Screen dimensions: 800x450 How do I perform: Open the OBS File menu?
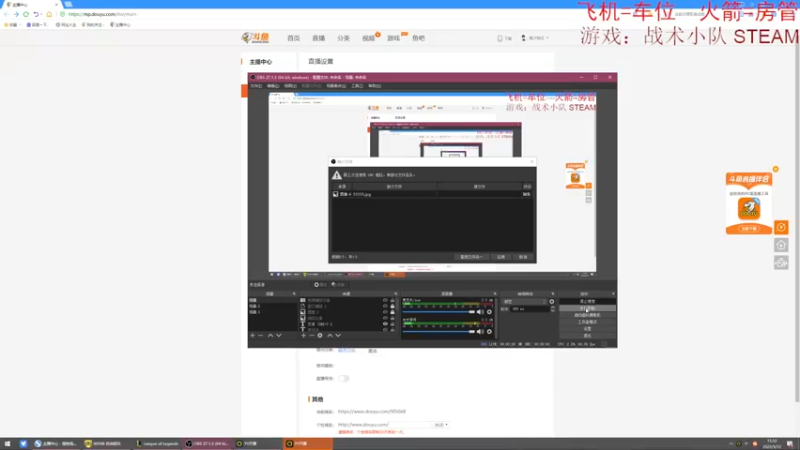[256, 86]
